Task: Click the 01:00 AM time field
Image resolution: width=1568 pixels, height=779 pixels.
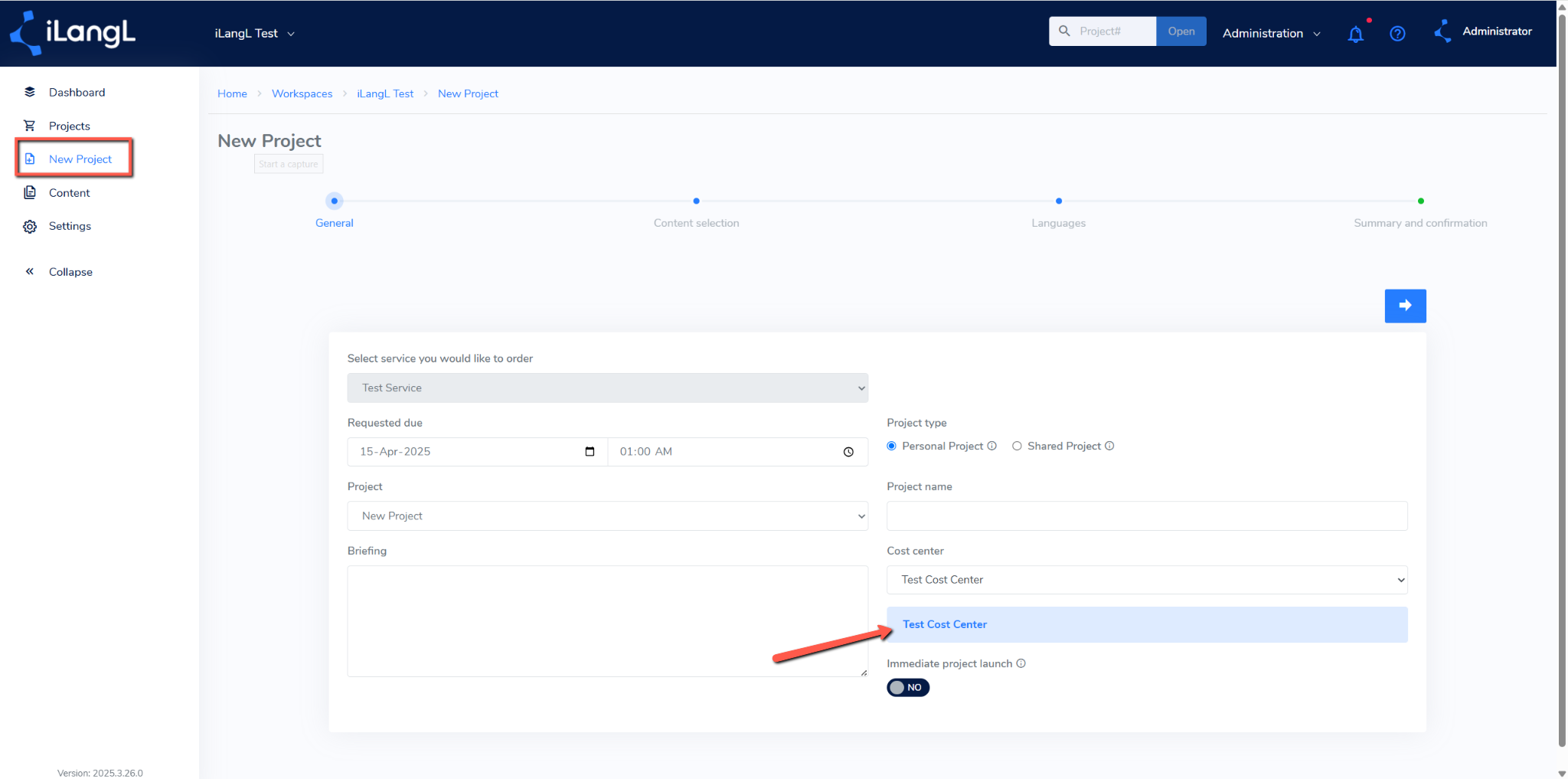Action: click(737, 452)
